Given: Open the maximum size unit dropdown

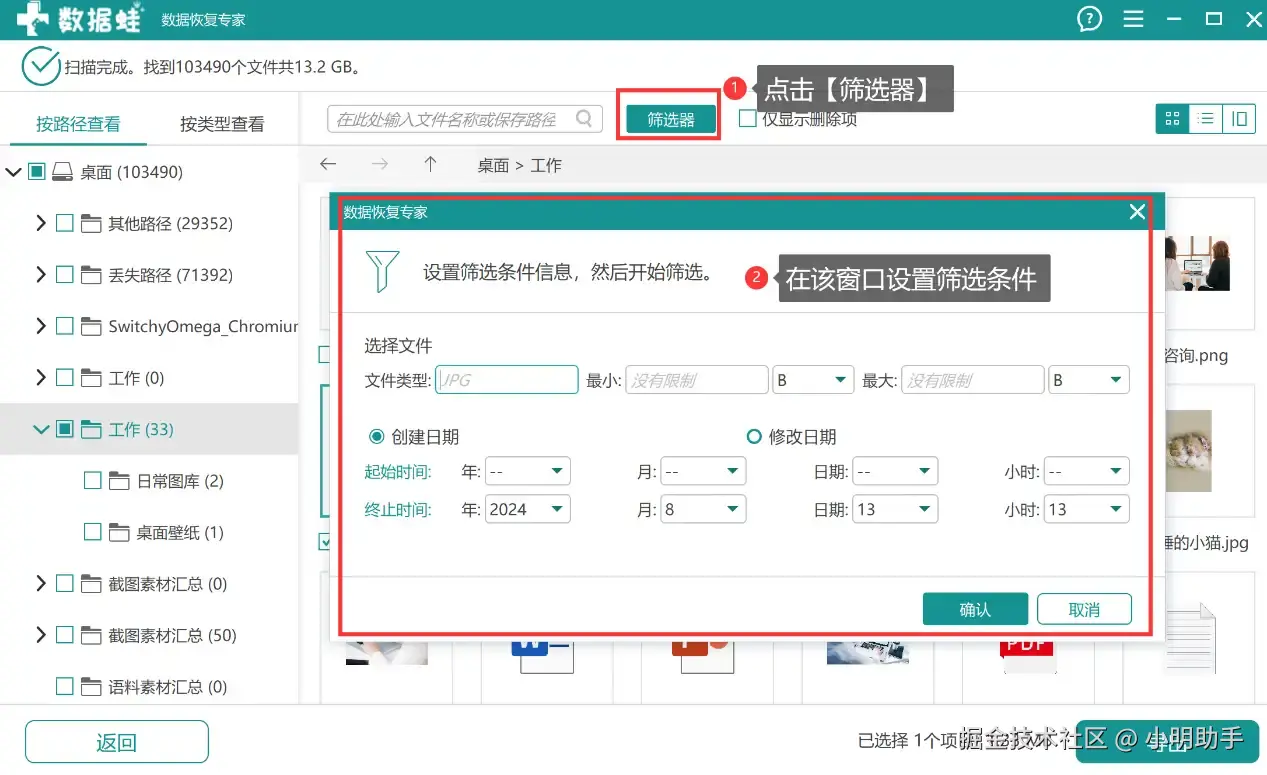Looking at the screenshot, I should tap(1089, 380).
